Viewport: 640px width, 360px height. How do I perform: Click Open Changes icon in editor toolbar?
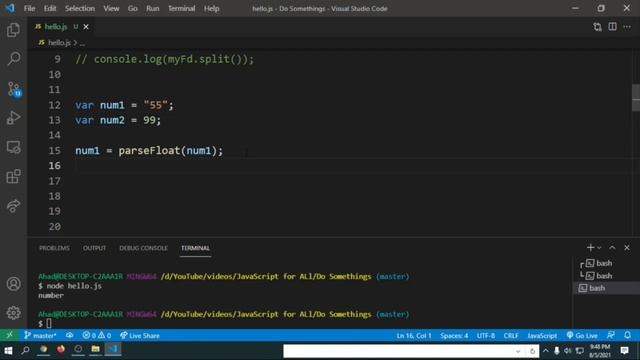coord(597,27)
